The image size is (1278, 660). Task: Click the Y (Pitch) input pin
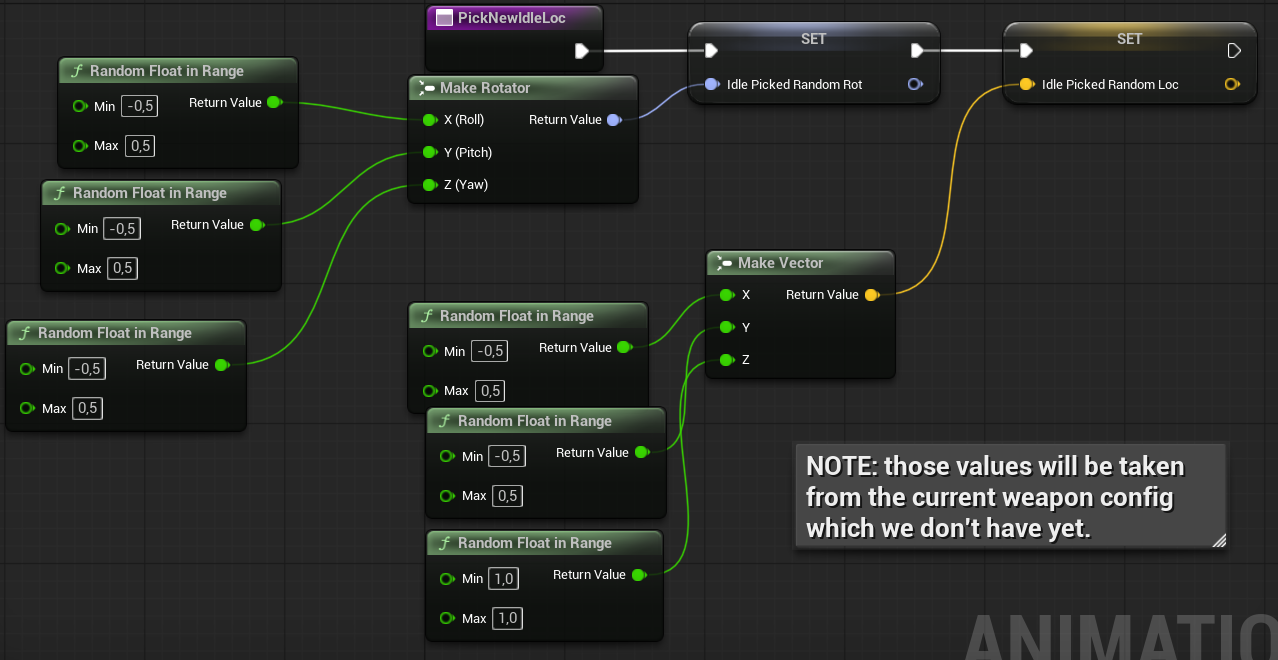pos(429,152)
